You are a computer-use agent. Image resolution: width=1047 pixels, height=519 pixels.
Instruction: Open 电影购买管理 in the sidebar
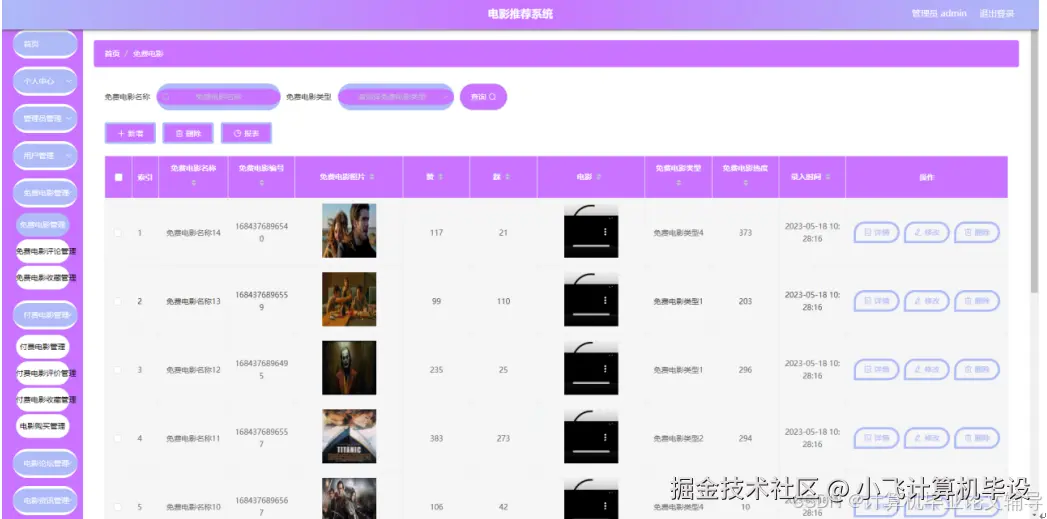(x=43, y=426)
